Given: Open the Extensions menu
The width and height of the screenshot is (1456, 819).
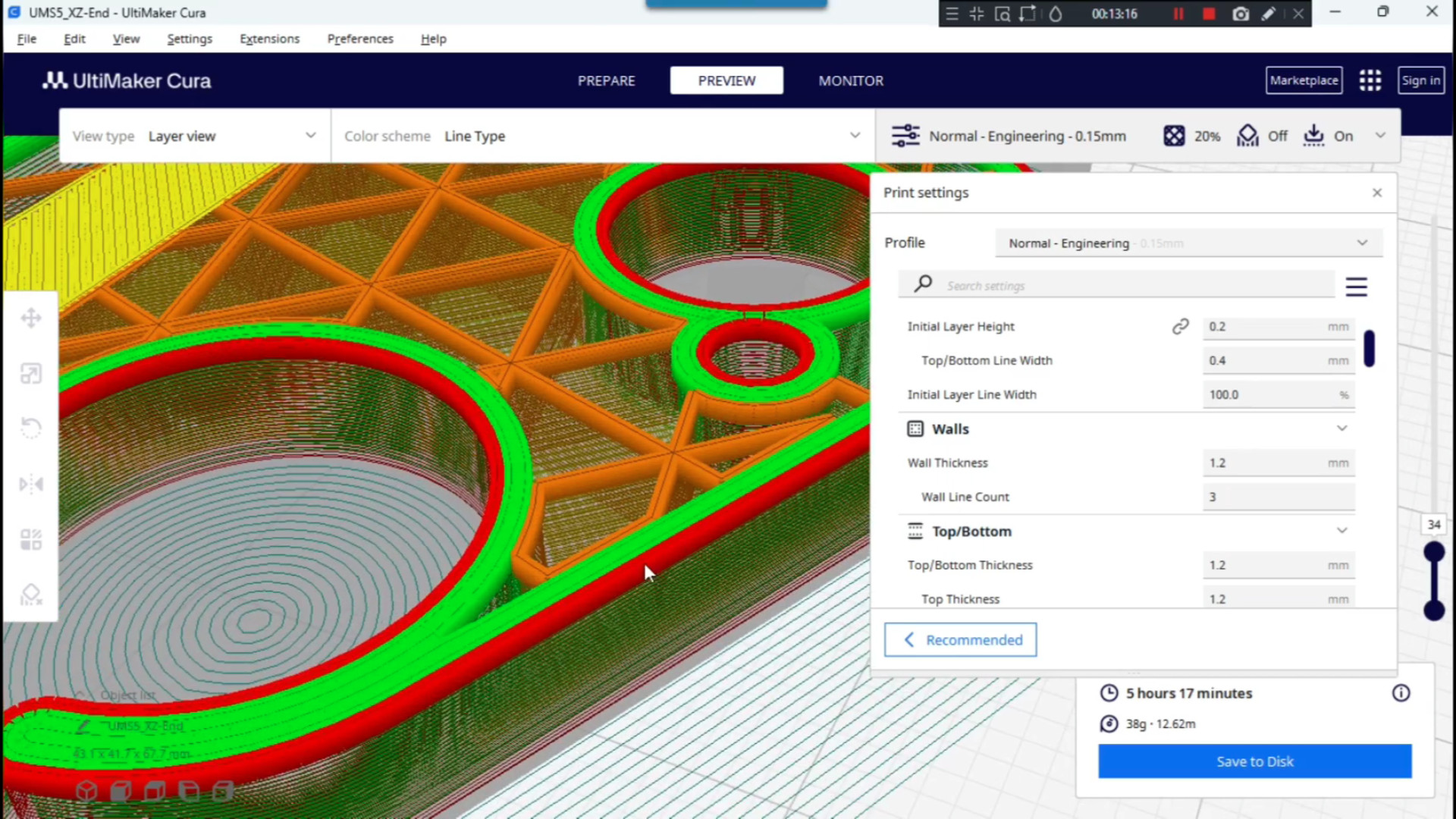Looking at the screenshot, I should click(269, 39).
